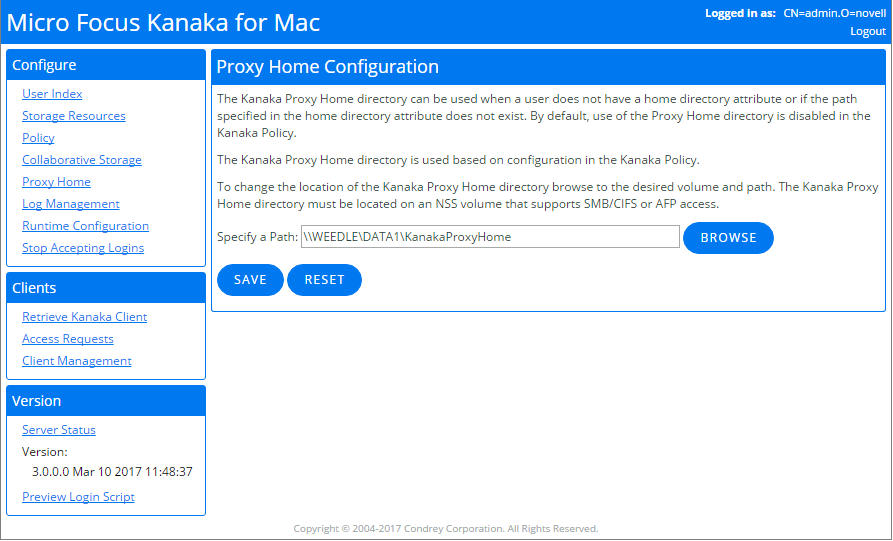Click the 'Version:' label in Version panel
The image size is (893, 541).
pyautogui.click(x=44, y=452)
